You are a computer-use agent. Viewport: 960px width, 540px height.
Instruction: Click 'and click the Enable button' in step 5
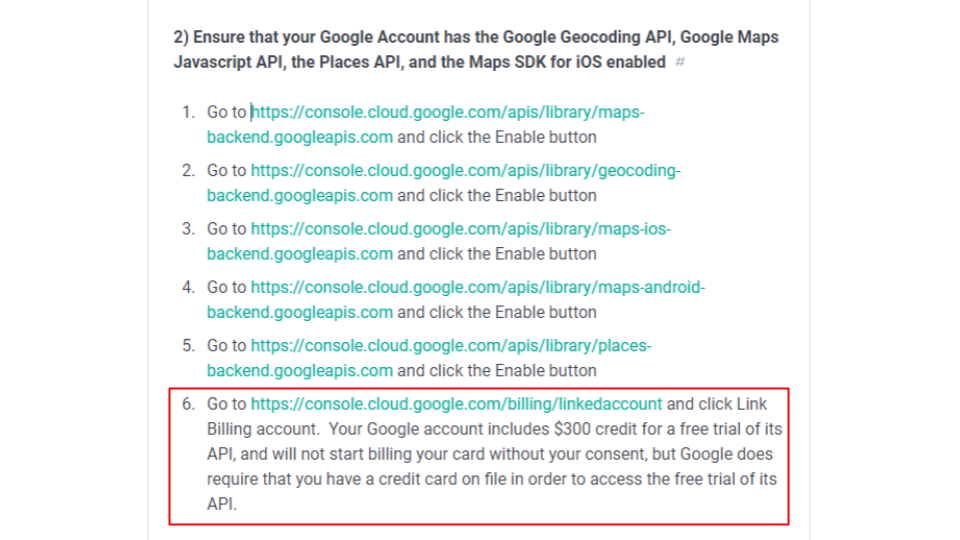pyautogui.click(x=497, y=370)
